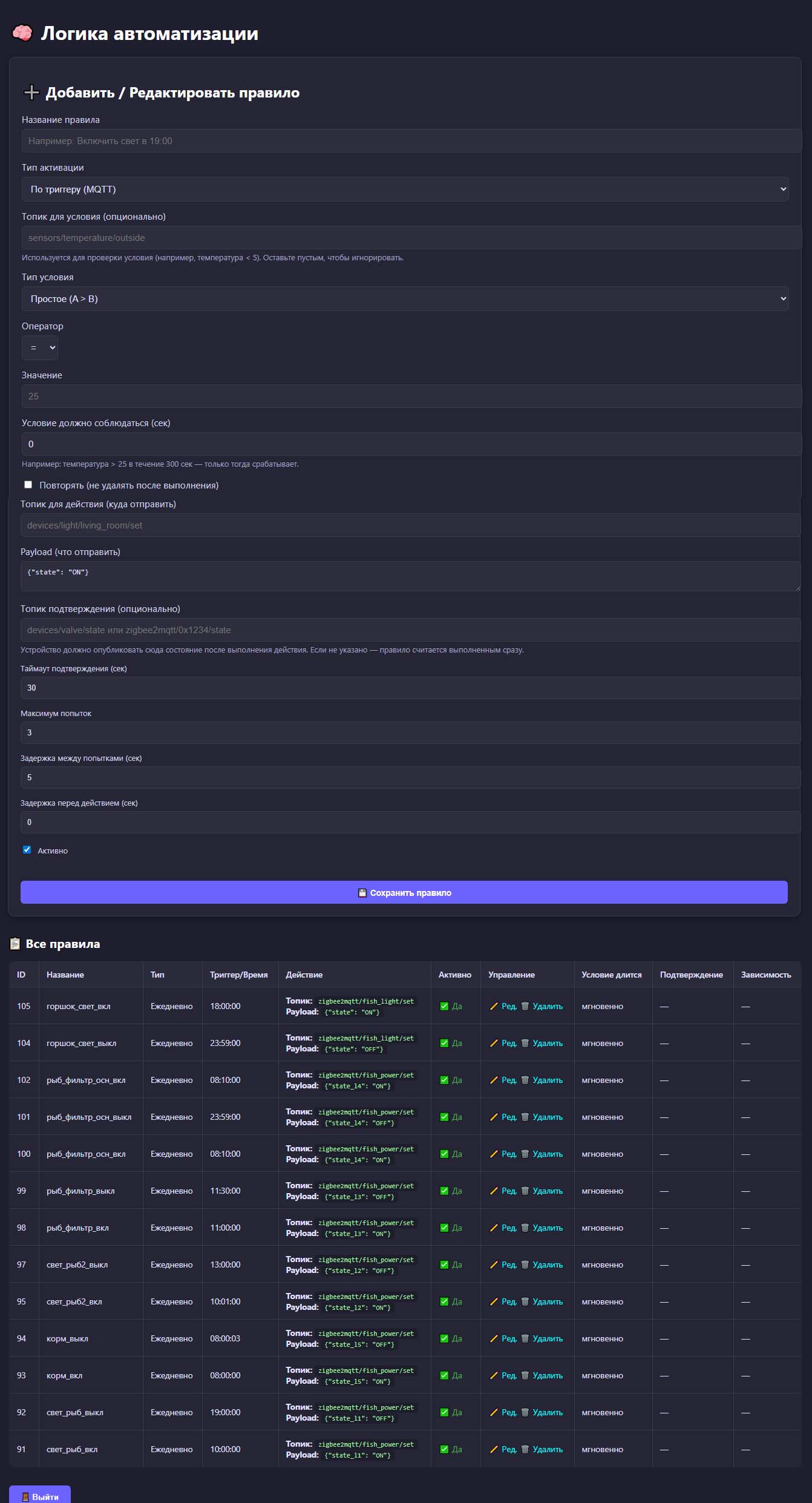Click the trash icon for rule 104
The width and height of the screenshot is (812, 1503).
525,1043
